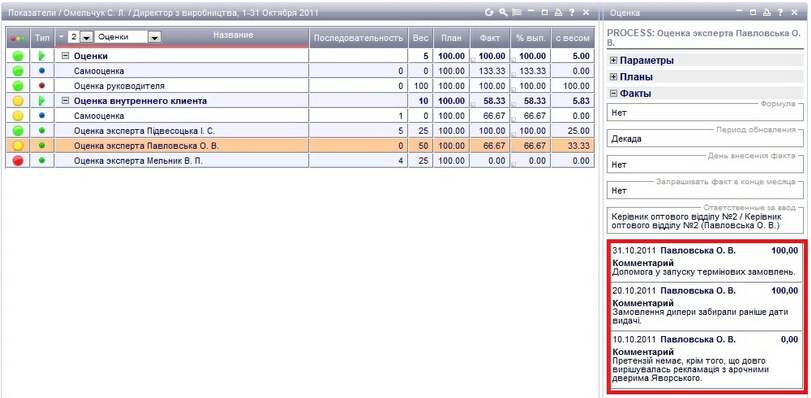Sort by the Вес column header
This screenshot has height=398, width=811.
(x=420, y=38)
